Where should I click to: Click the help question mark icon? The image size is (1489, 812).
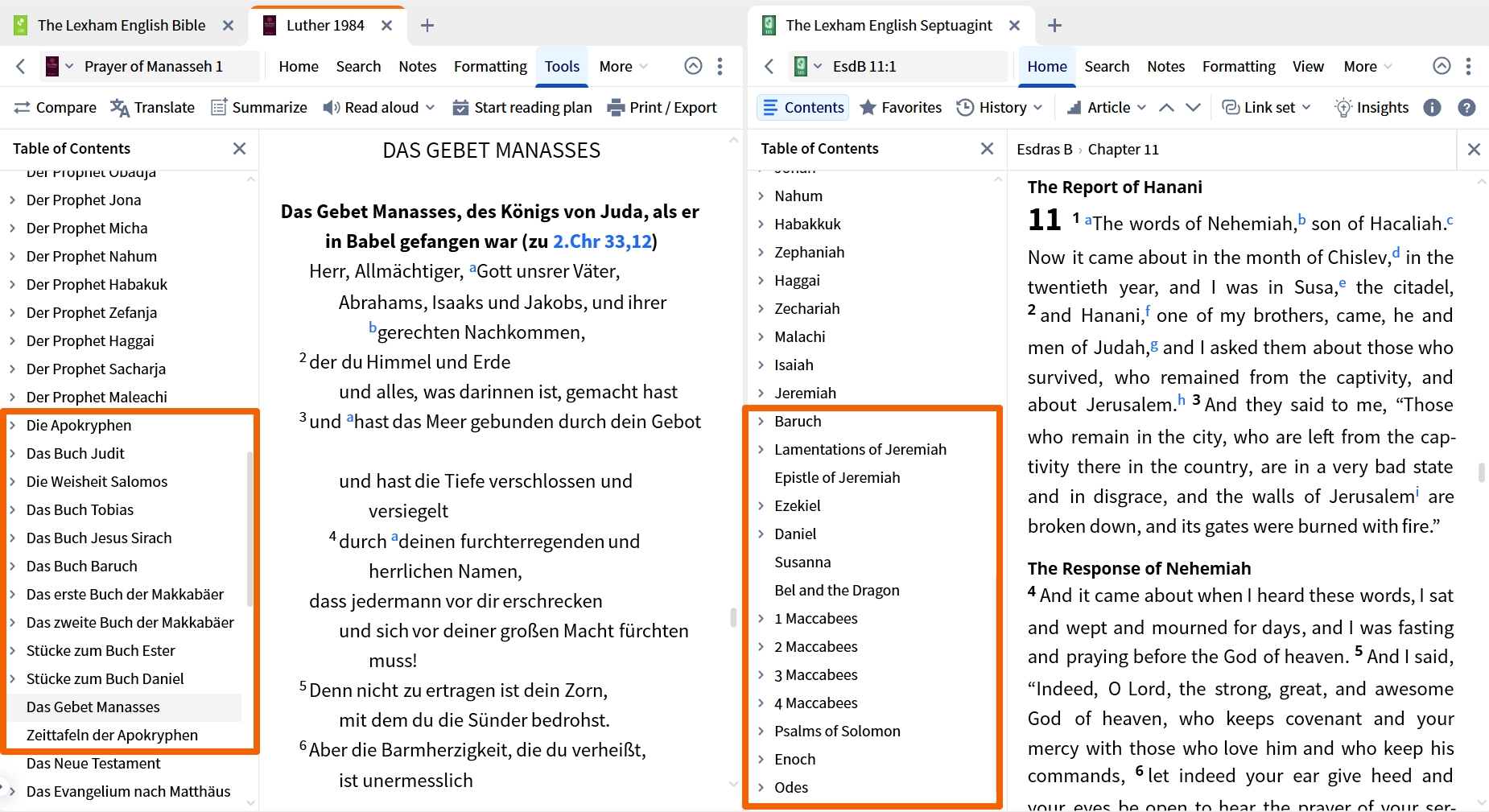(x=1467, y=108)
